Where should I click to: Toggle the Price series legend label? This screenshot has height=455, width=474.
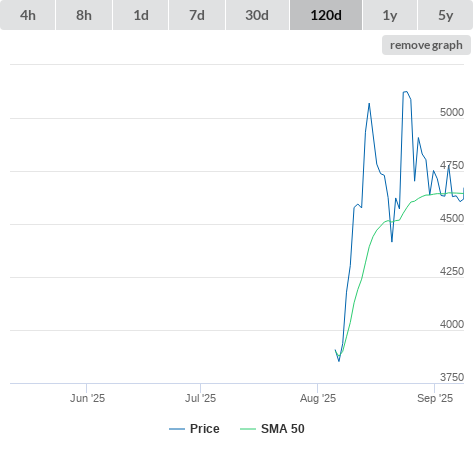coord(205,429)
